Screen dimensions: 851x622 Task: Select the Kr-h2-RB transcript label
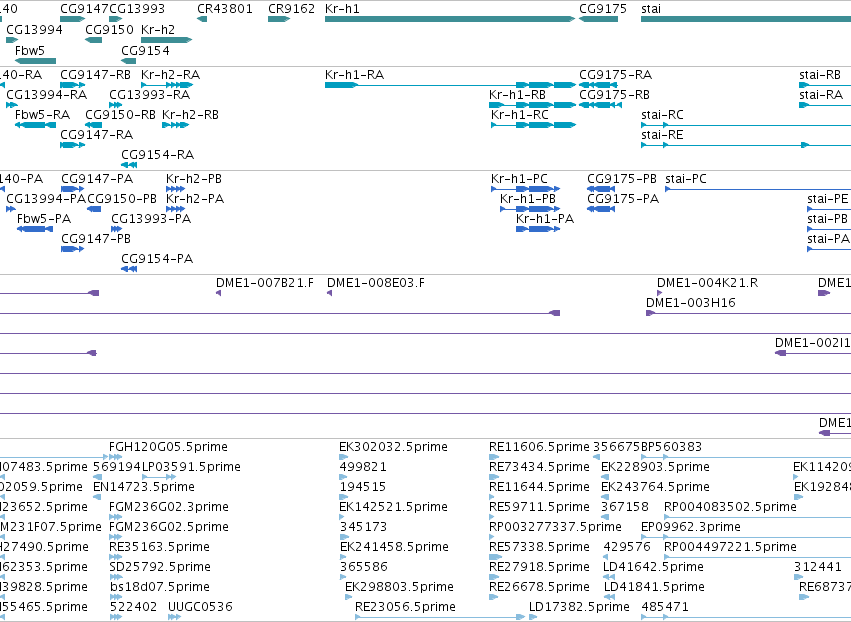(190, 115)
